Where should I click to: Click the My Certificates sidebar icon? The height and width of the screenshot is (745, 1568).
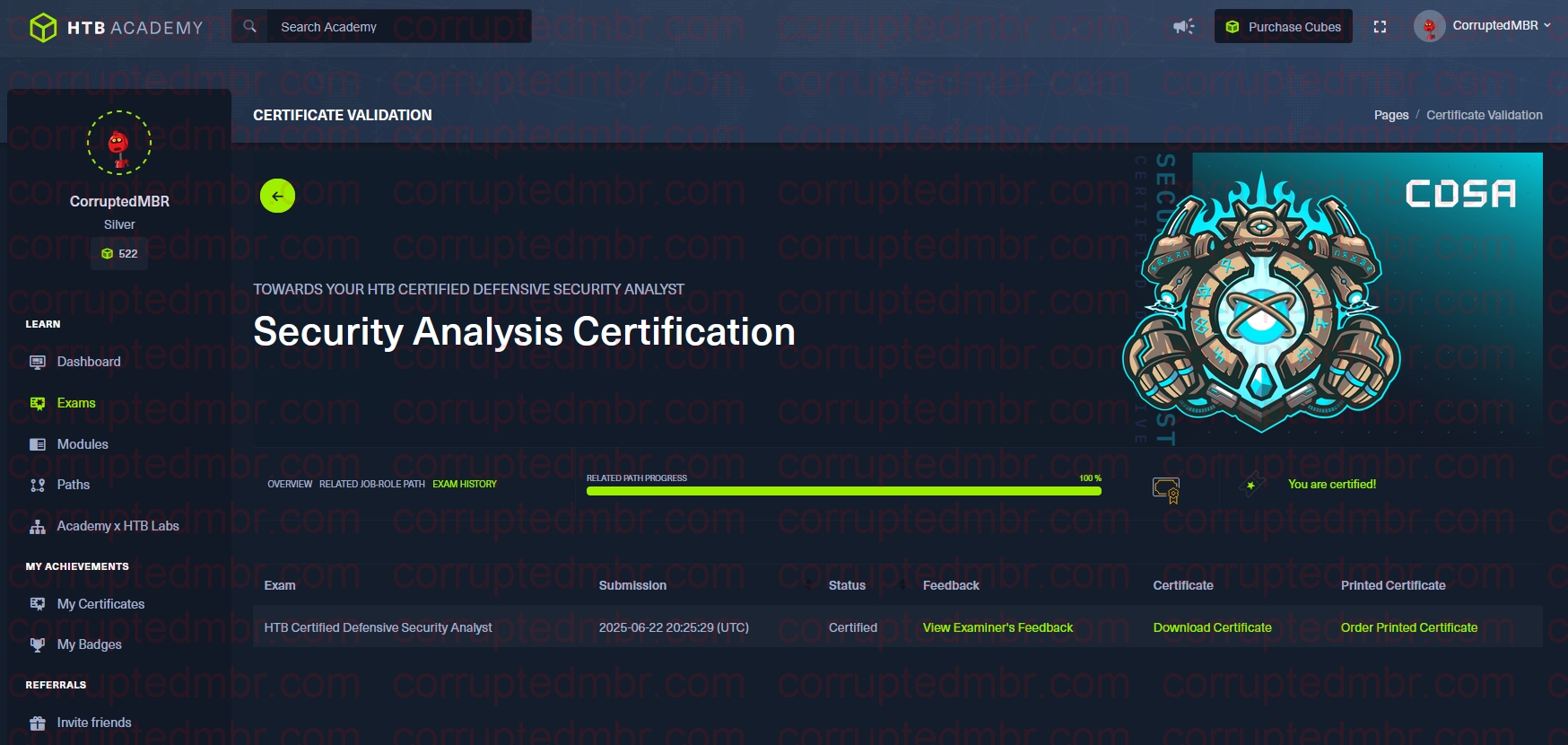pyautogui.click(x=38, y=604)
